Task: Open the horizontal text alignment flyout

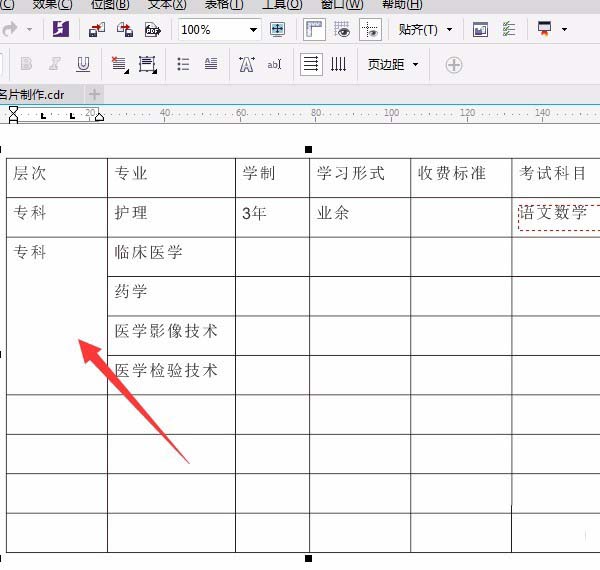Action: [120, 65]
